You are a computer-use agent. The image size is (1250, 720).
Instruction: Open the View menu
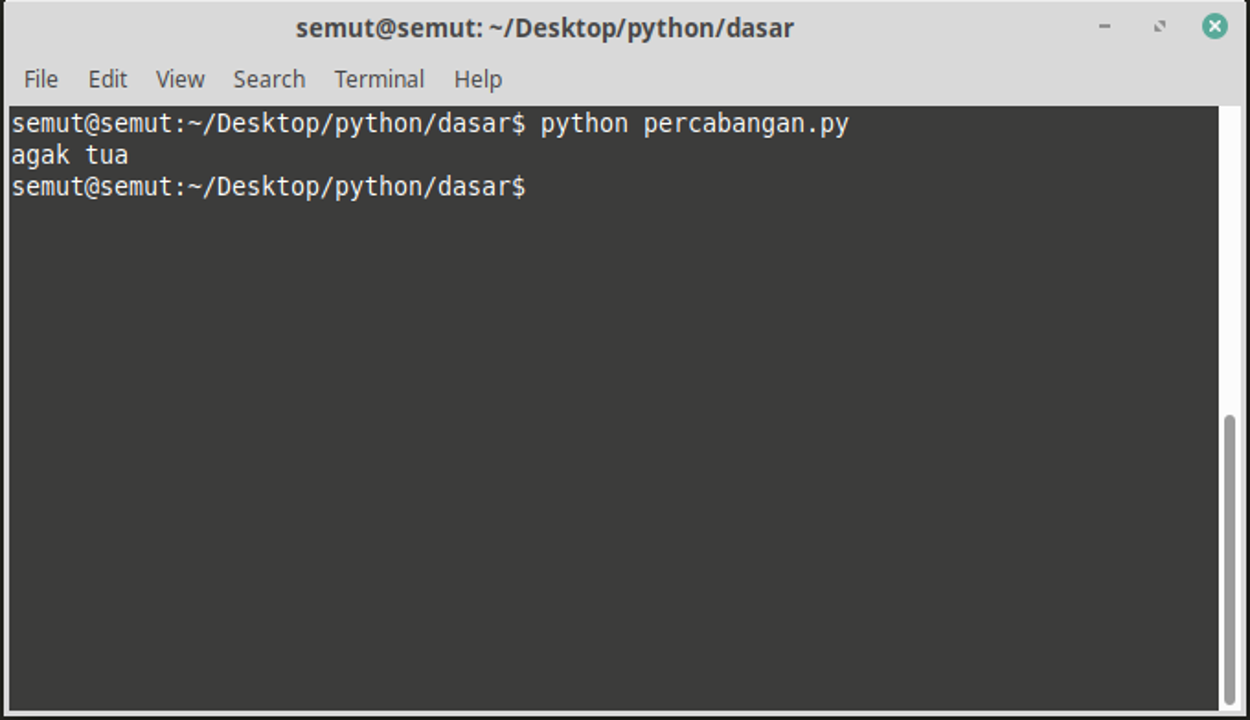[x=180, y=79]
